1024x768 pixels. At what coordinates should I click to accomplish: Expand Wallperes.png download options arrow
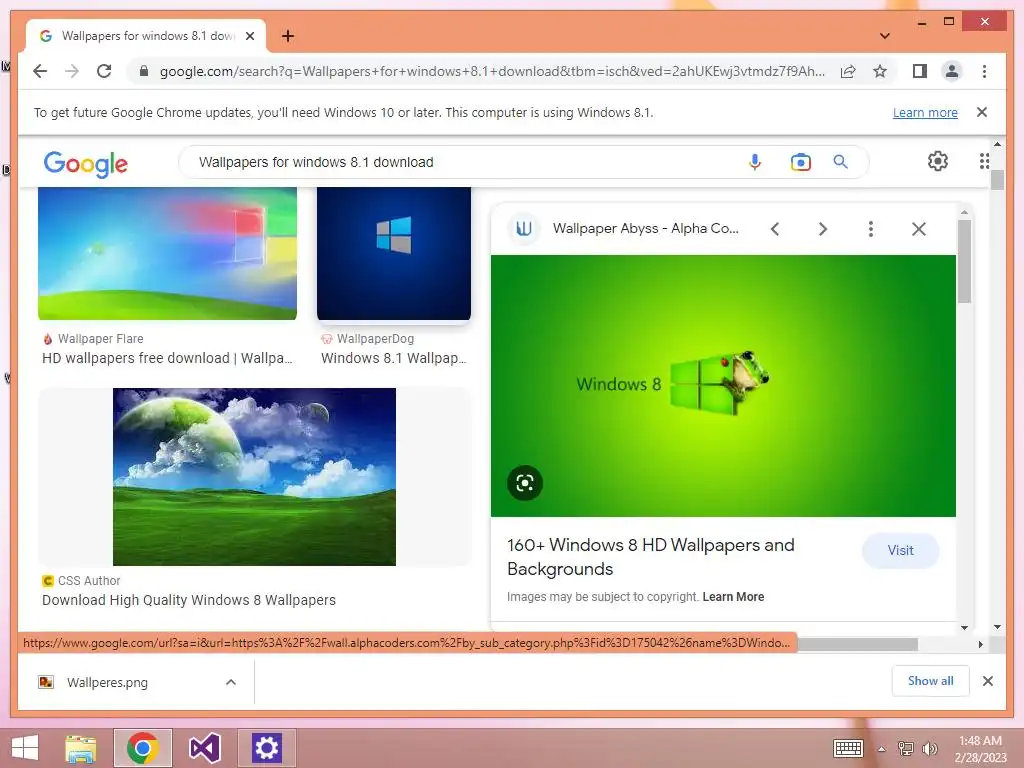click(x=231, y=682)
